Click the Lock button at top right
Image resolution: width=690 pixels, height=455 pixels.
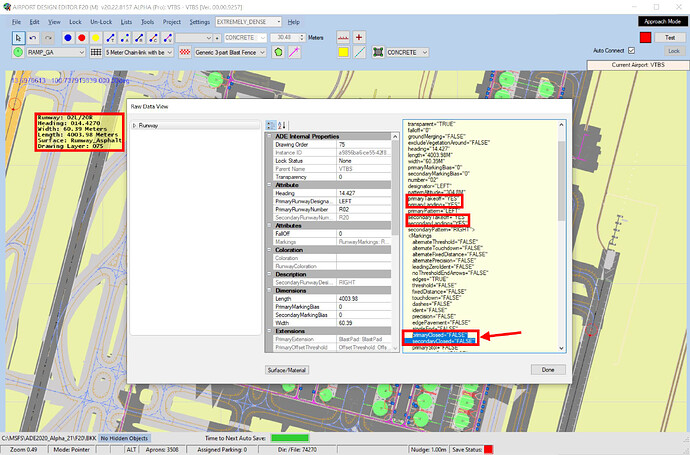[x=674, y=51]
